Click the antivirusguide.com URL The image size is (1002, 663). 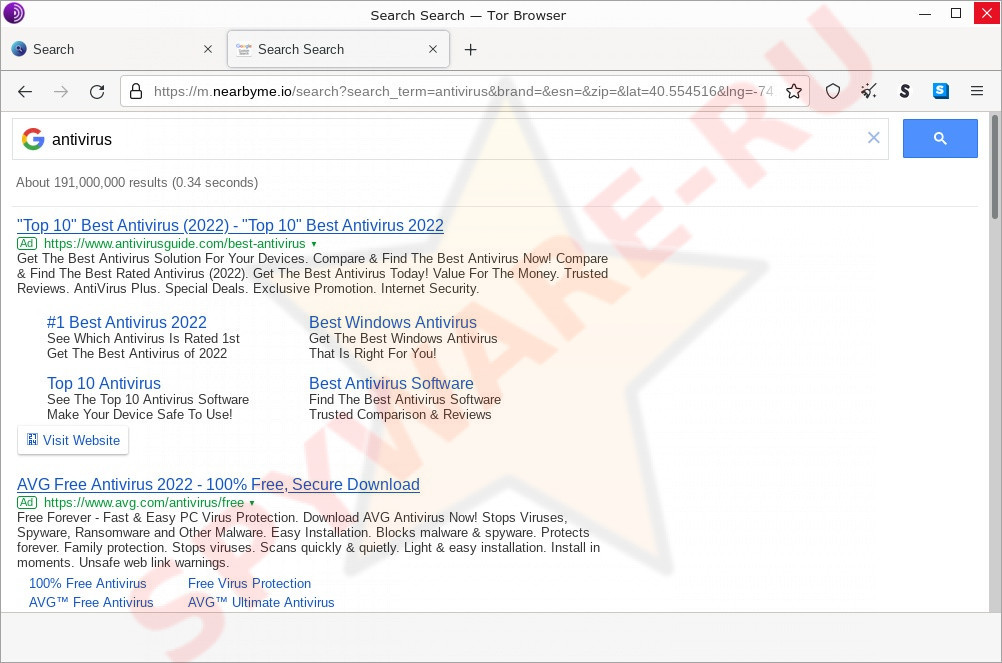coord(174,243)
